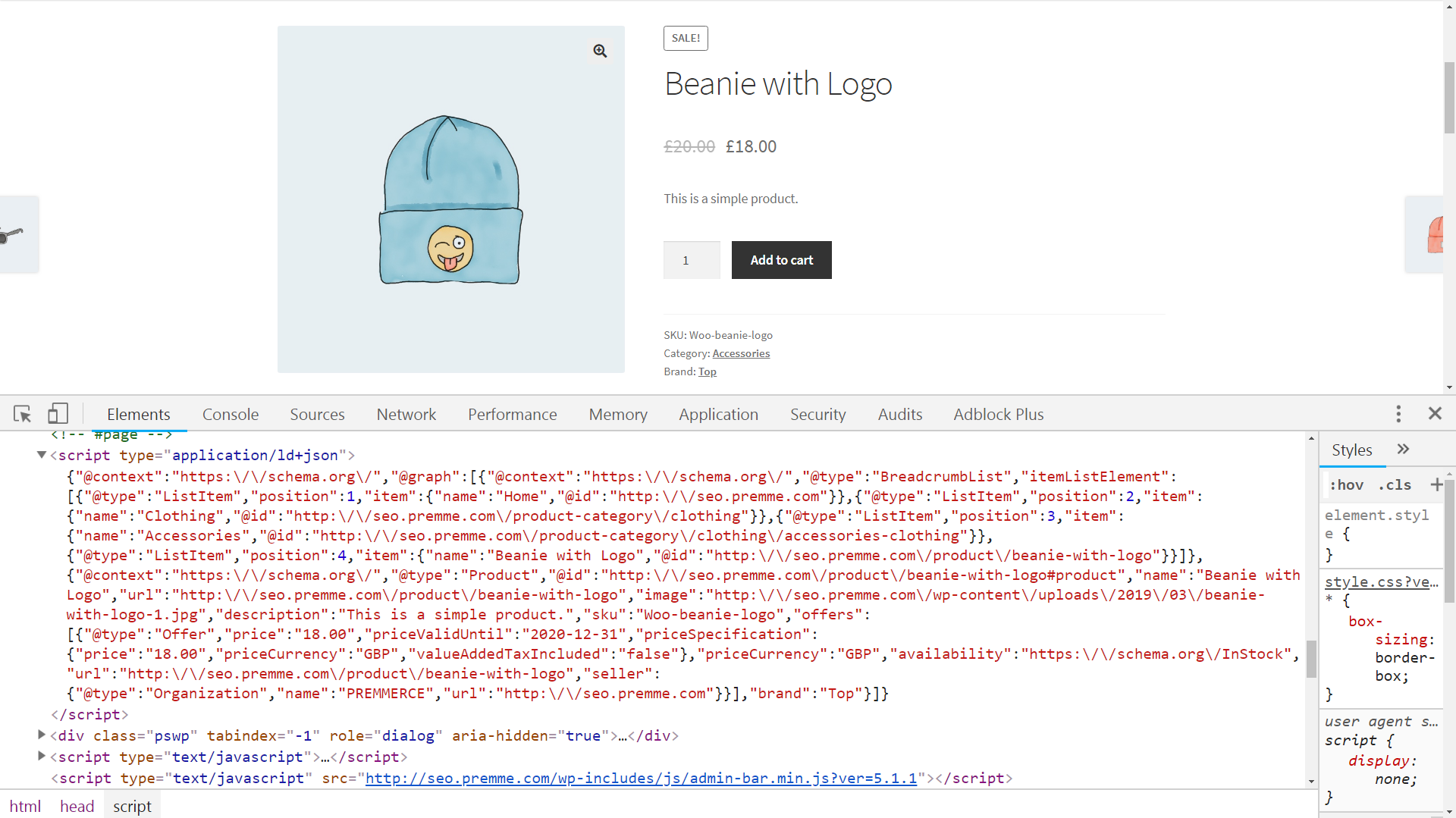Click the Add to cart button

[x=781, y=260]
